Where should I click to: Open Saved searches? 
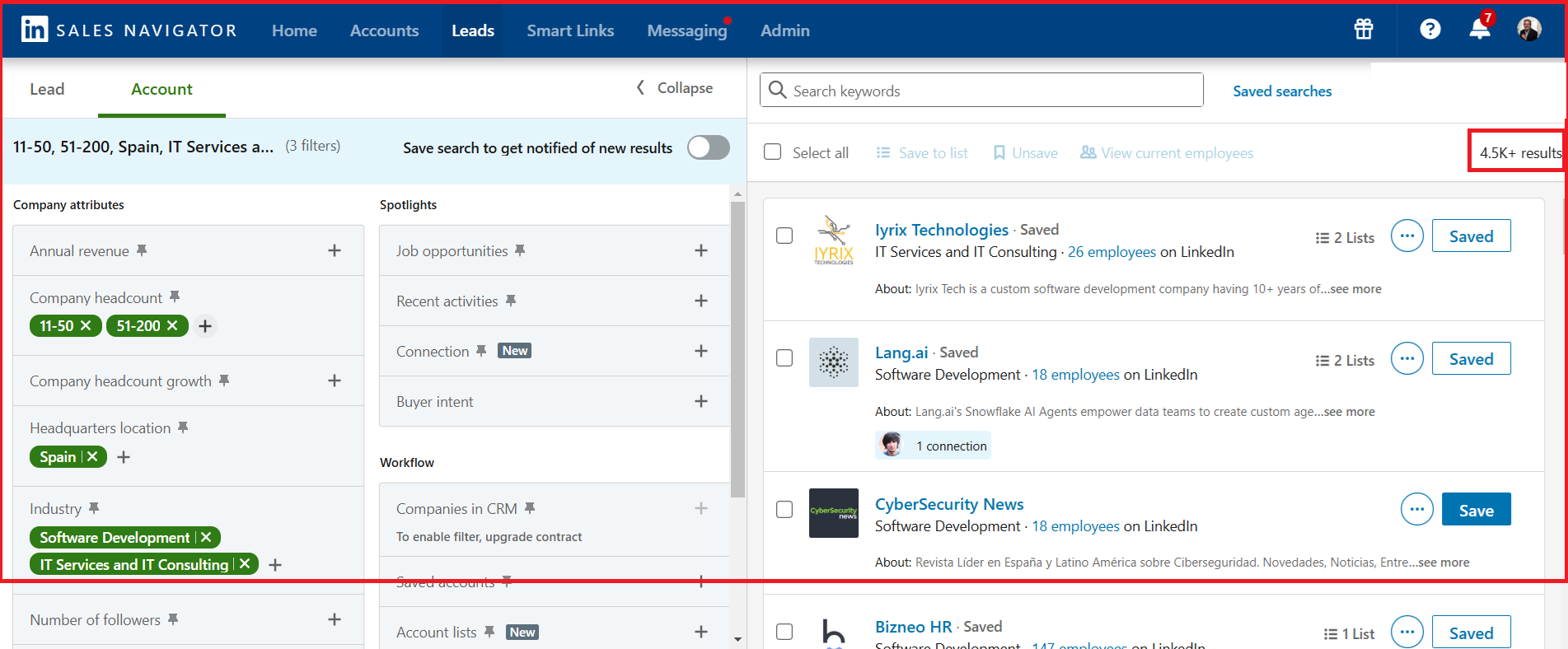point(1282,91)
